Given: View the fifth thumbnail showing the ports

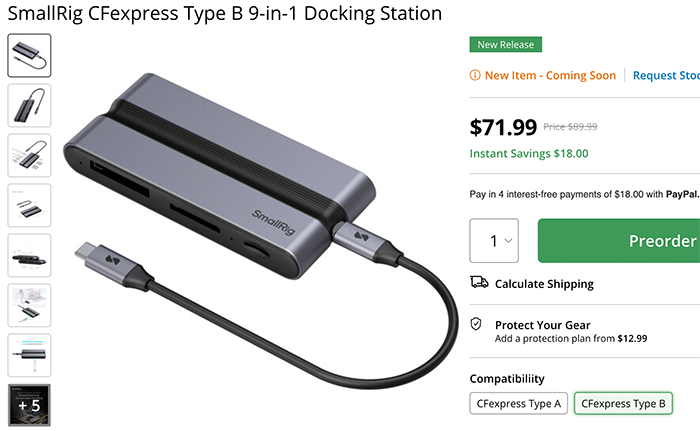Looking at the screenshot, I should click(x=29, y=255).
